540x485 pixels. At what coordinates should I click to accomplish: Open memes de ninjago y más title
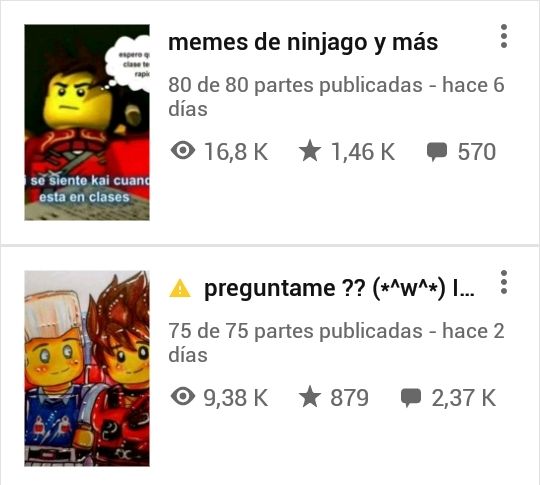pyautogui.click(x=303, y=43)
